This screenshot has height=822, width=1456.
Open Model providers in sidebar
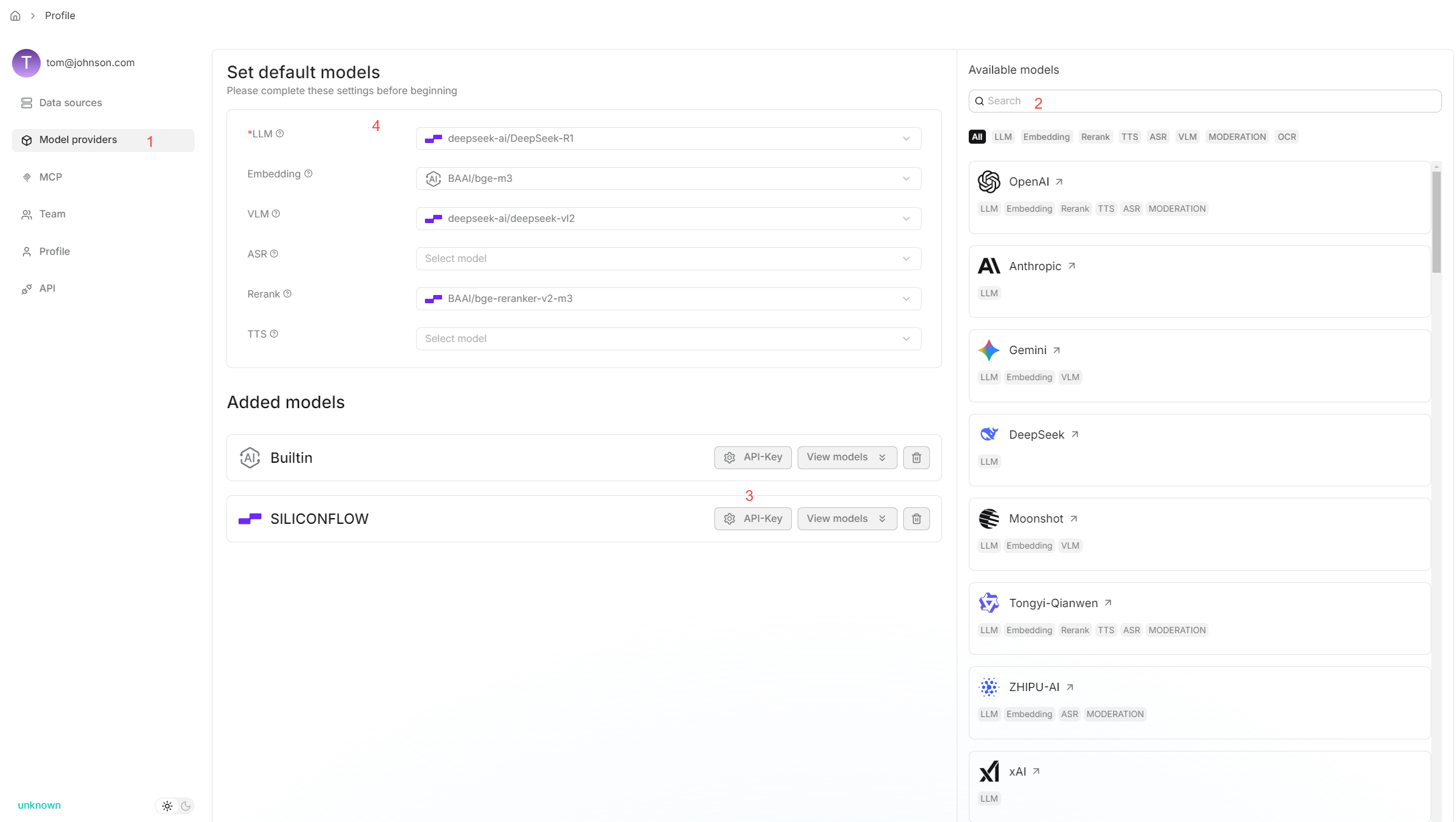click(x=103, y=140)
